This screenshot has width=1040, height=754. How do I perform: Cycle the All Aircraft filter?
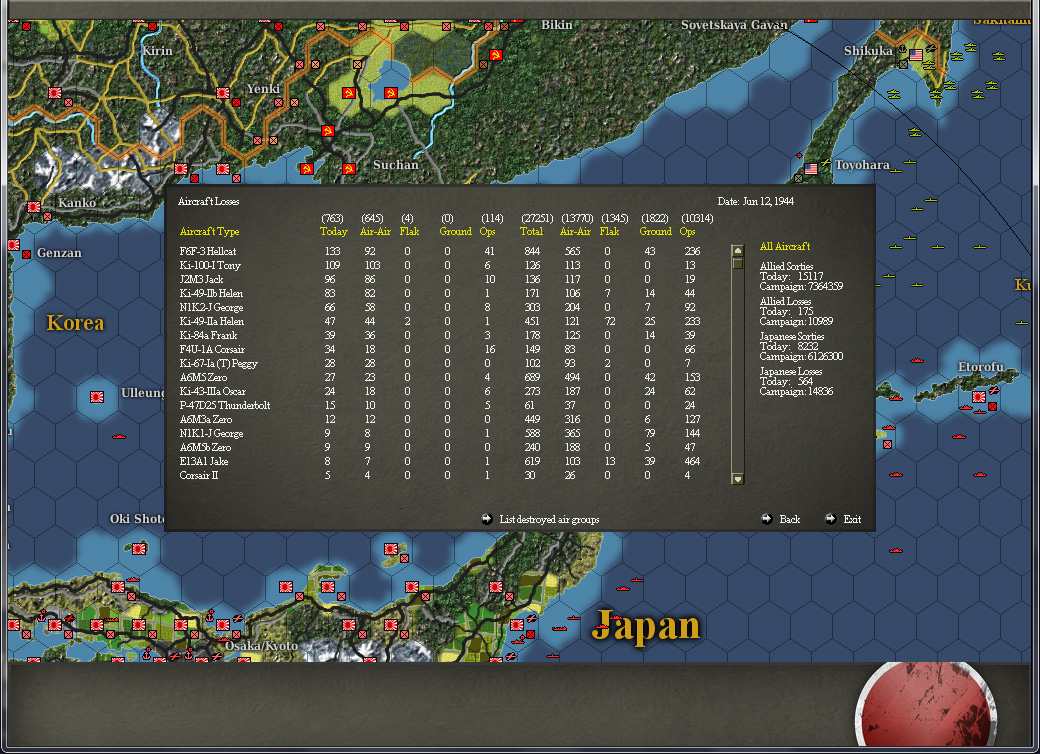785,246
